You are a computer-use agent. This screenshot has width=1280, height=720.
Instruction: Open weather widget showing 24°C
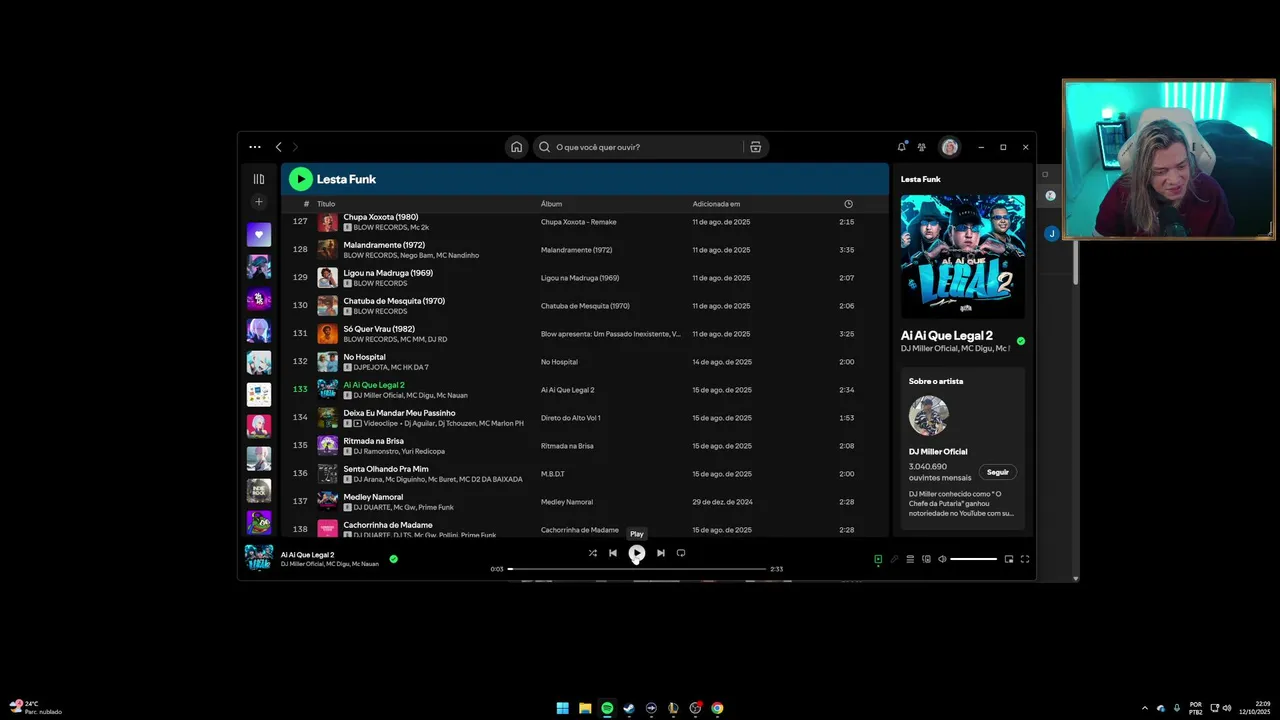36,707
